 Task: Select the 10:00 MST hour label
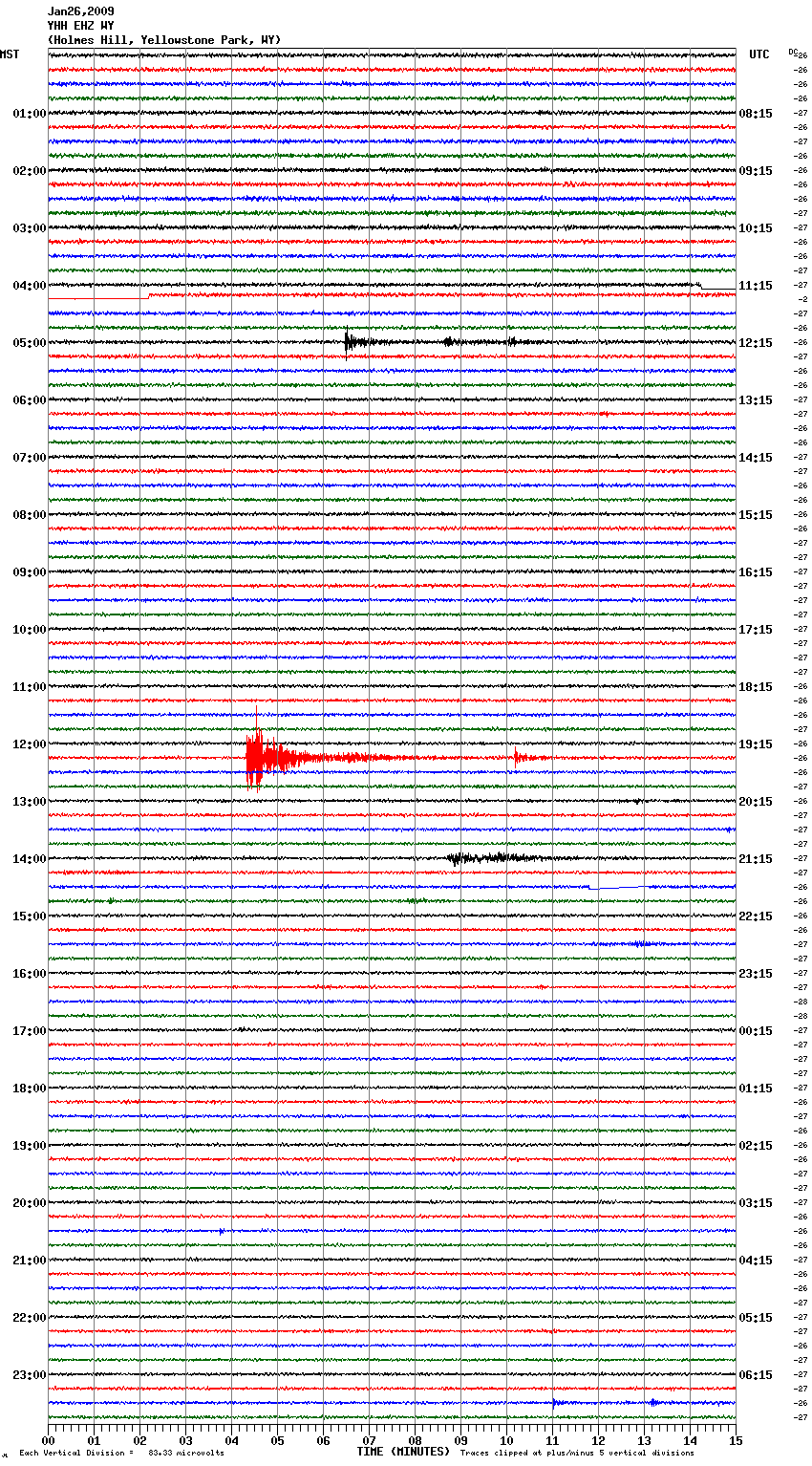[x=30, y=630]
